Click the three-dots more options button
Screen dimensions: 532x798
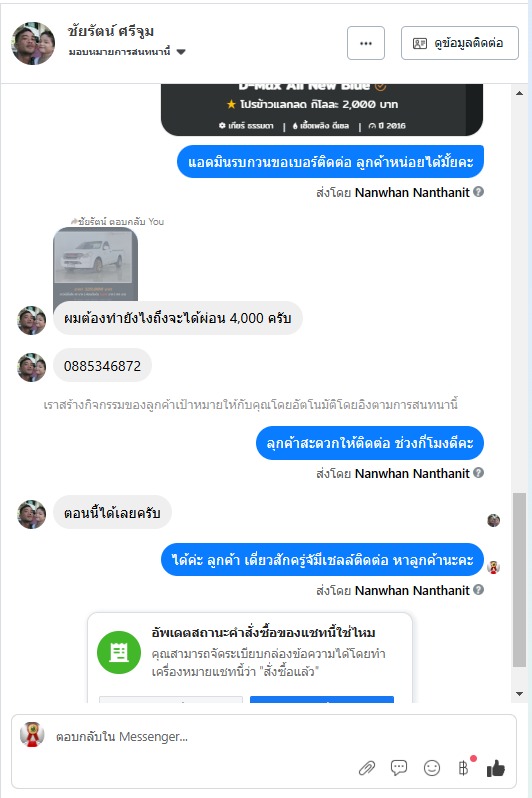(366, 43)
